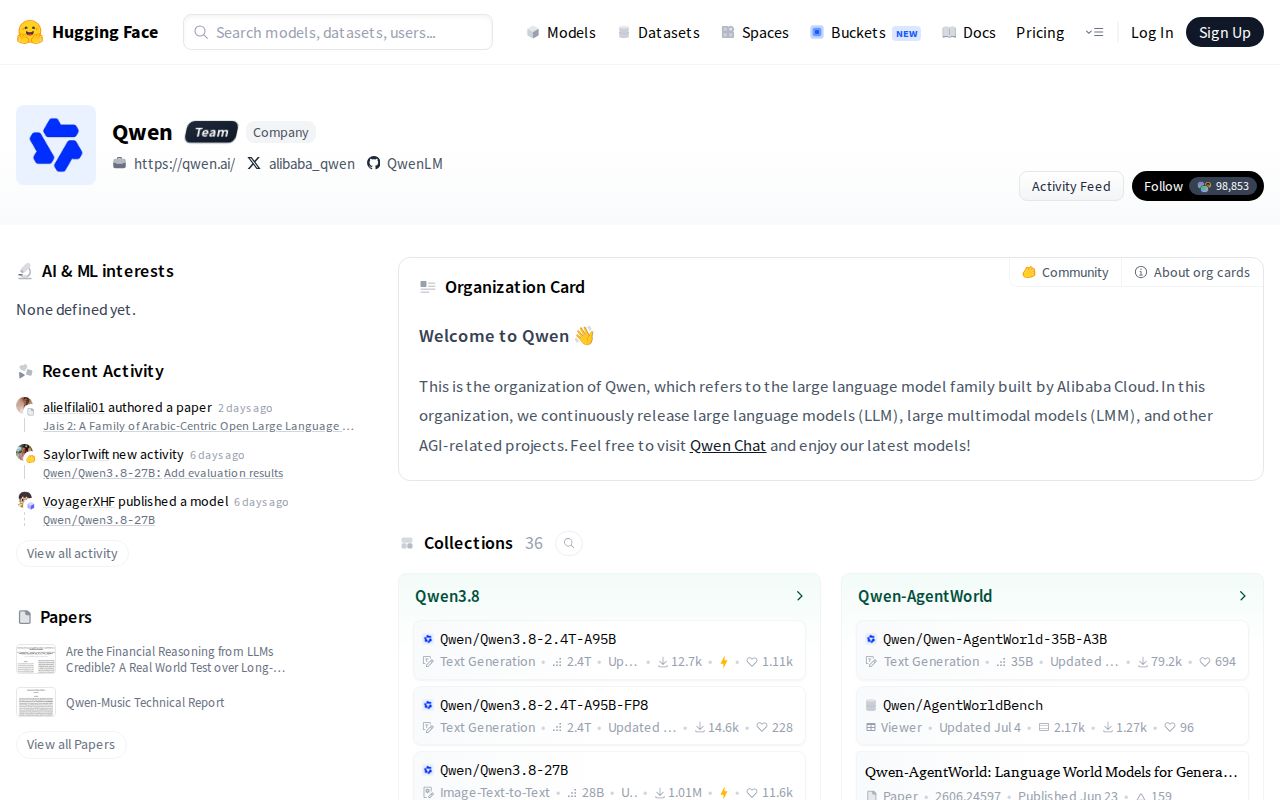Open the Financial Reasoning from LLMs paper title
This screenshot has width=1280, height=800.
(176, 659)
